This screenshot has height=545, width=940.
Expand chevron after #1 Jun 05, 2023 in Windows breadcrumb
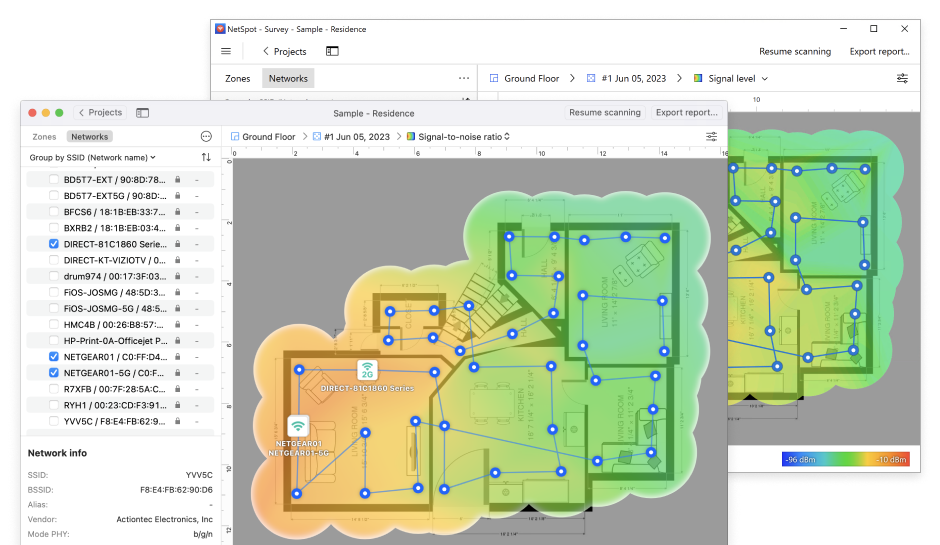coord(679,79)
